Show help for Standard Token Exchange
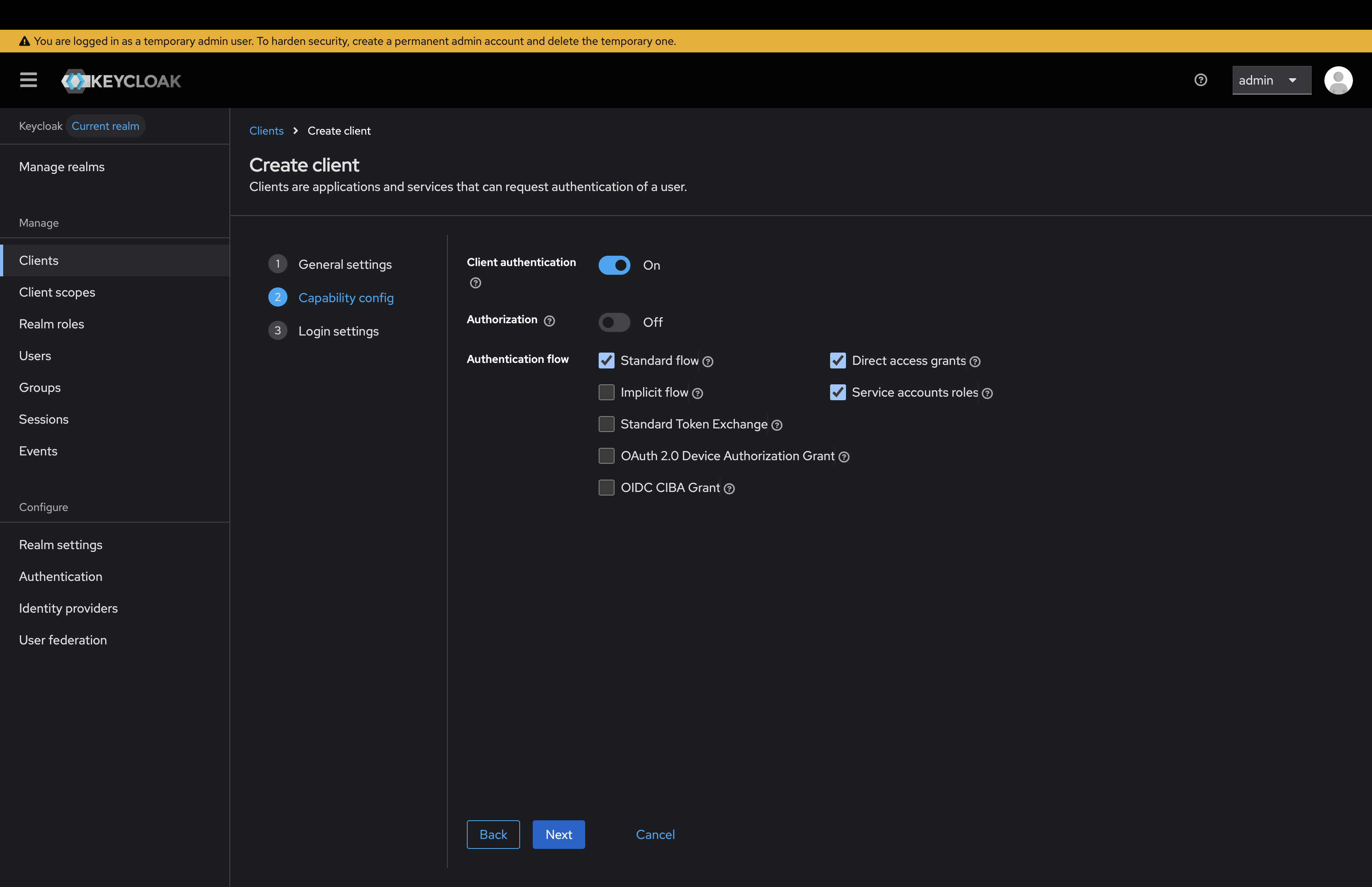Screen dimensions: 1372x887 [x=777, y=425]
